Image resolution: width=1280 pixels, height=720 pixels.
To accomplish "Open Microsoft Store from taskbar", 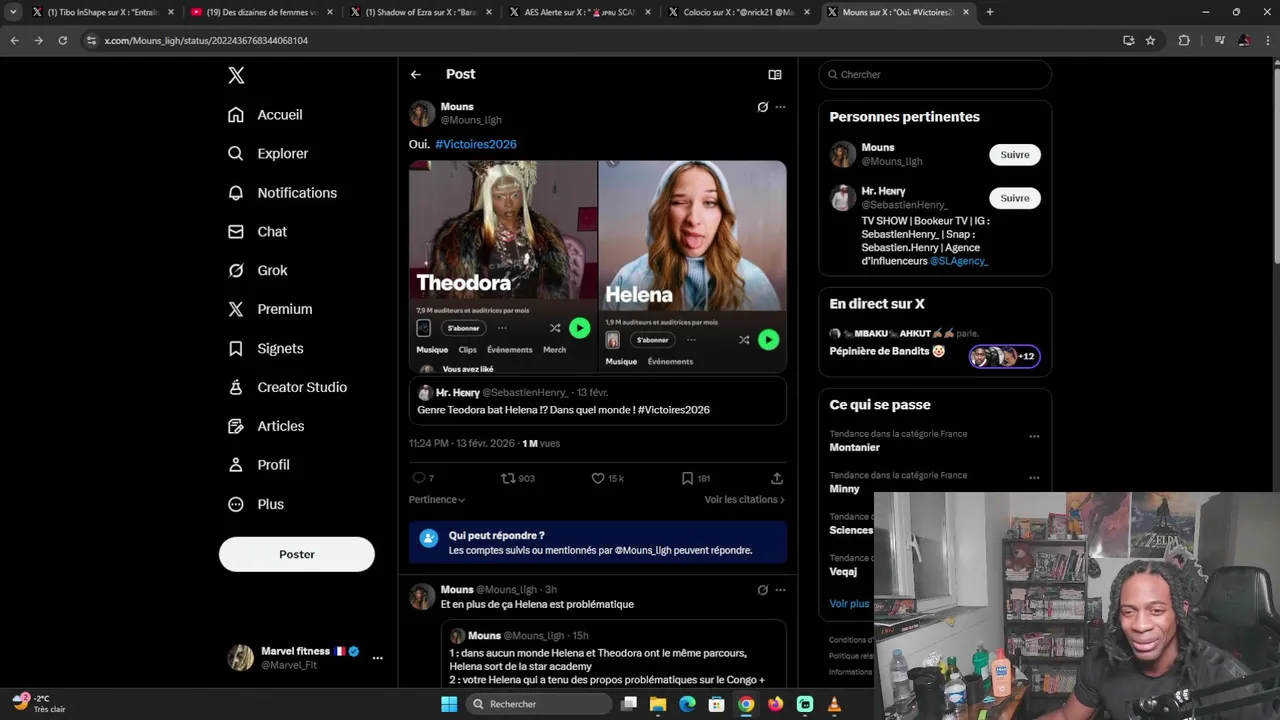I will [717, 704].
